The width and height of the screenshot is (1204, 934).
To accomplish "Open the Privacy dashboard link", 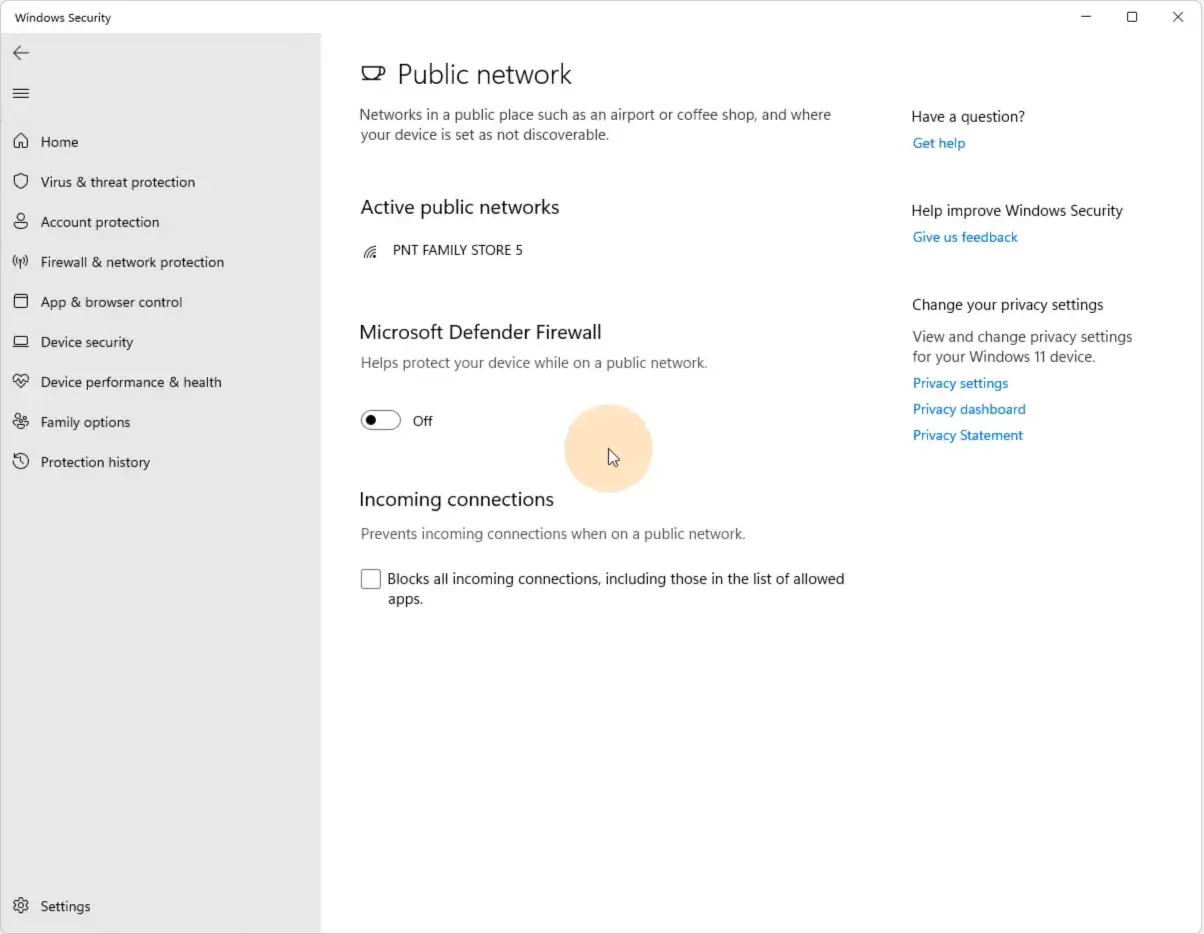I will (x=969, y=409).
